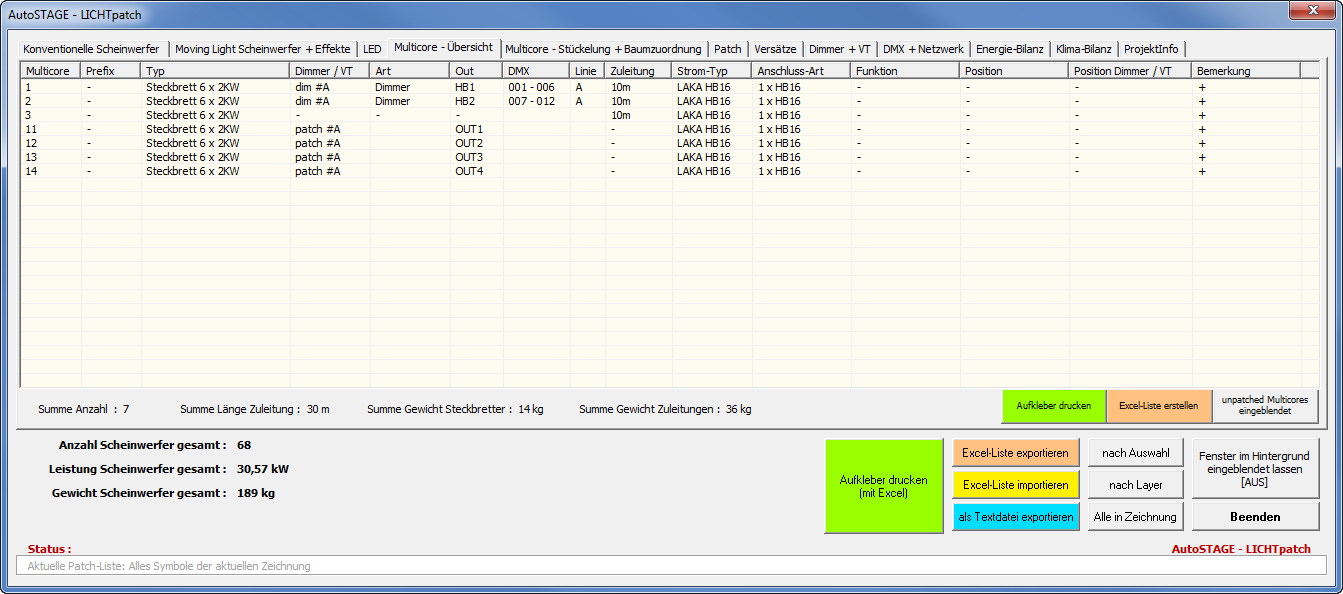This screenshot has width=1343, height=594.
Task: Click Excel-Liste erstellen button
Action: coord(1158,406)
